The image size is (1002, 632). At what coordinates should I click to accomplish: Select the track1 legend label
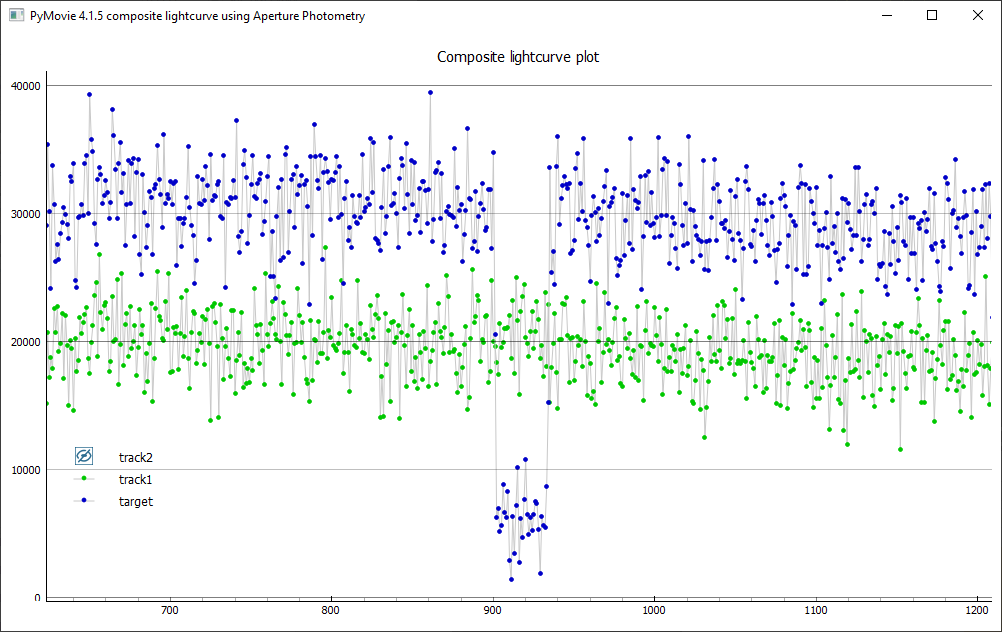pos(135,479)
